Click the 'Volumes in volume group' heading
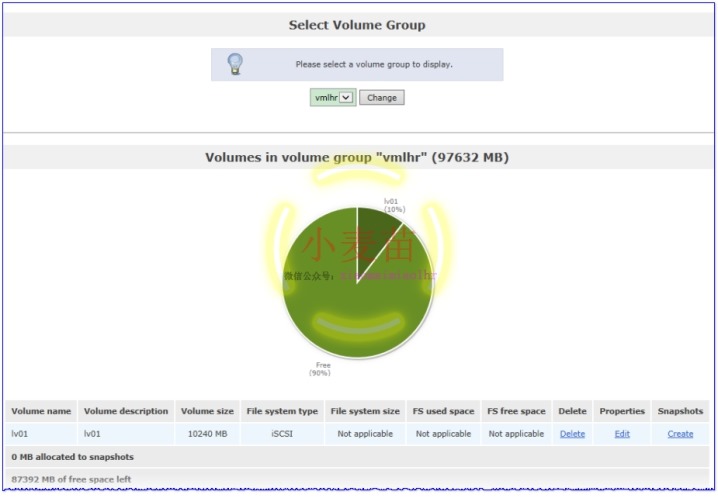The height and width of the screenshot is (499, 718). 357,157
